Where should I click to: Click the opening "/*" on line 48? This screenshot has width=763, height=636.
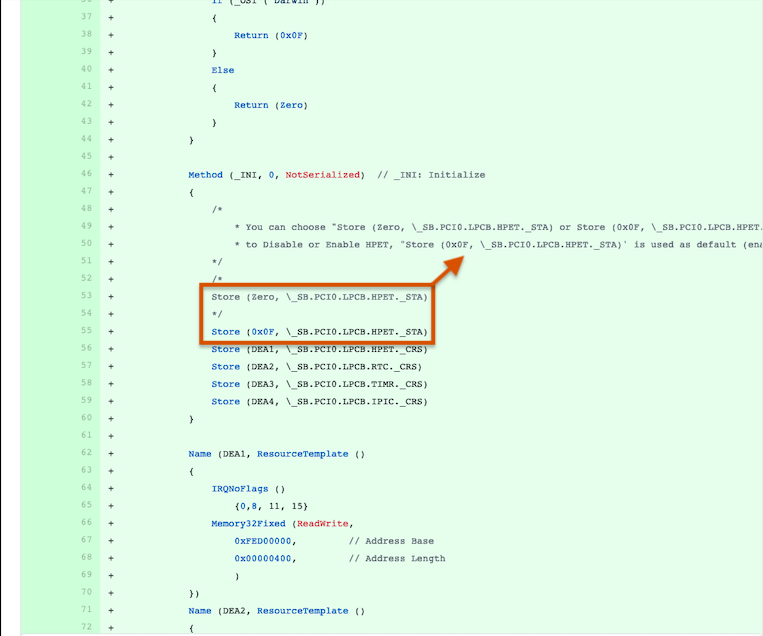pos(217,209)
